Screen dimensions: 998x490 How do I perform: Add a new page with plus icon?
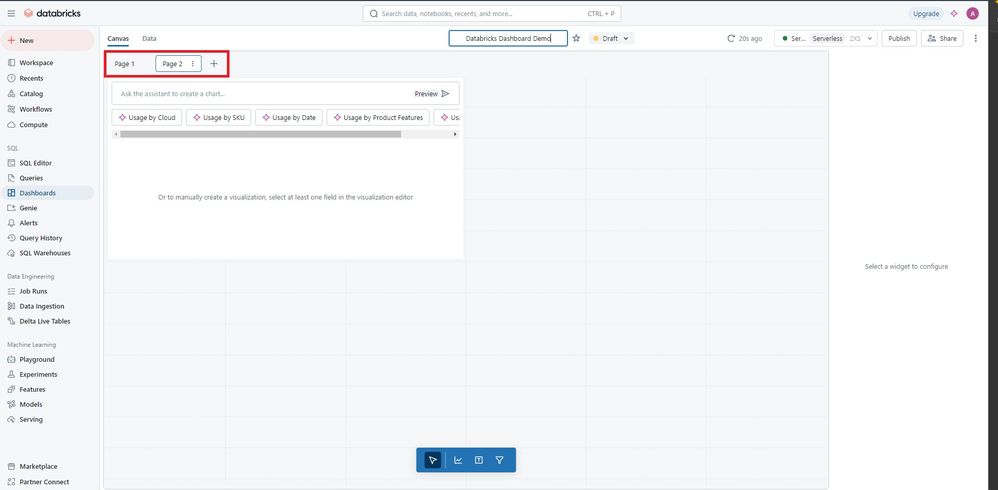(214, 64)
